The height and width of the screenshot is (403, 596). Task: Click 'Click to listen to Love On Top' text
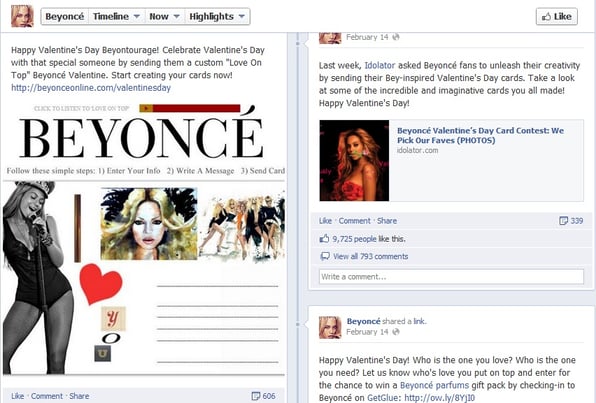tap(82, 108)
